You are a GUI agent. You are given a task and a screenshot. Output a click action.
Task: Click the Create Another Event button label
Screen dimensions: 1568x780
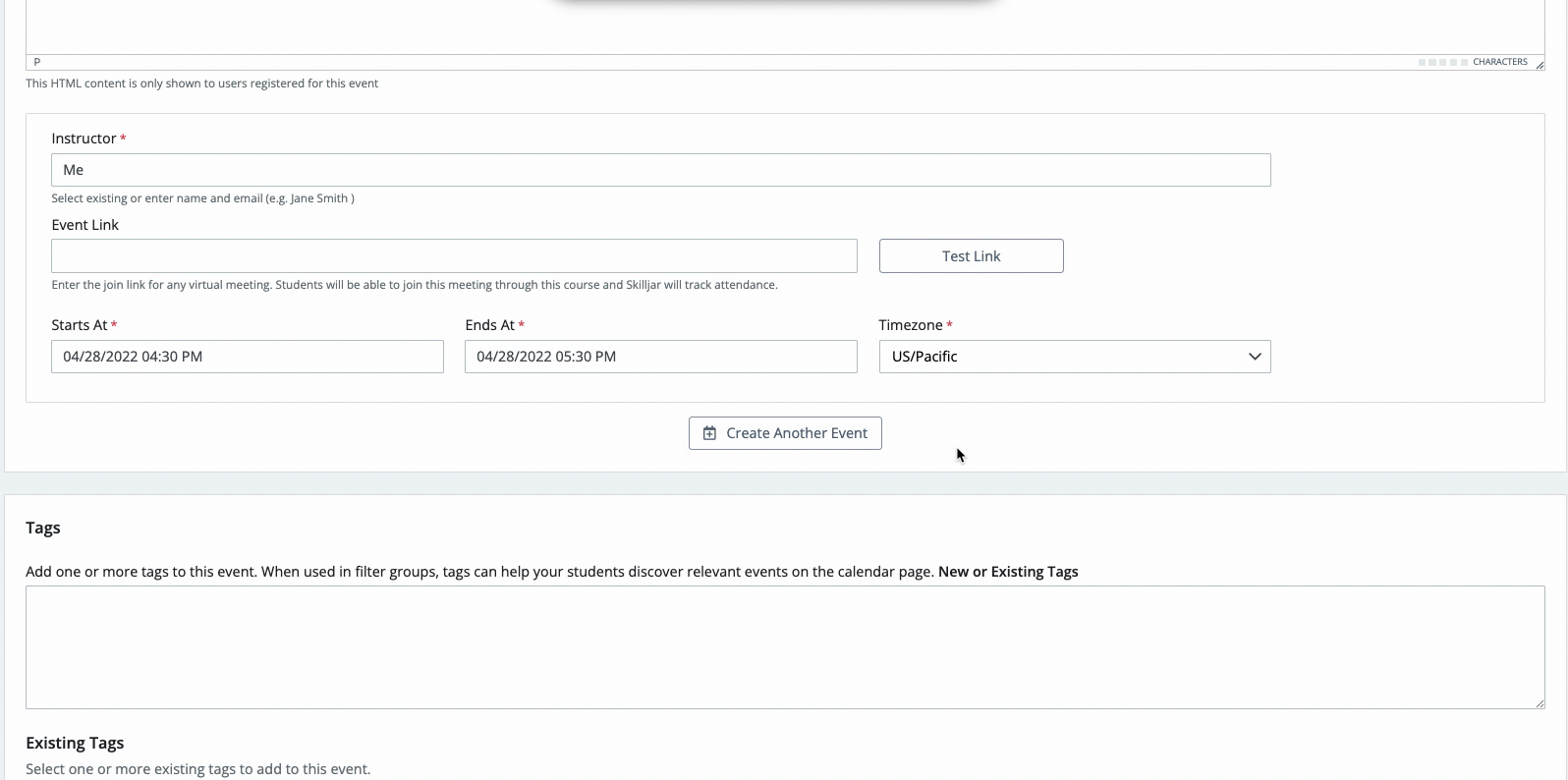coord(796,433)
